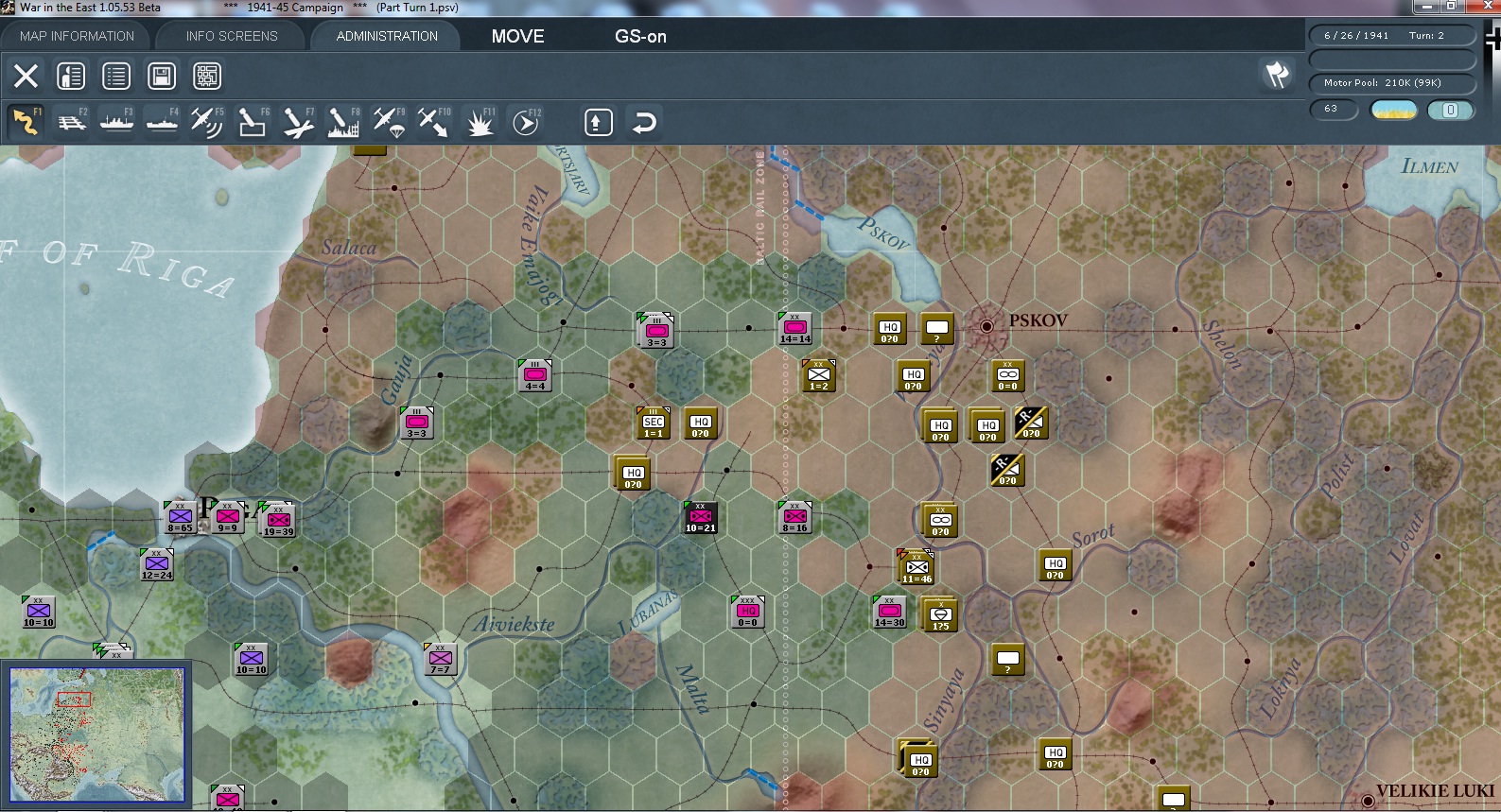Select the SEC 1=1 unit counter
The image size is (1501, 812).
[654, 423]
